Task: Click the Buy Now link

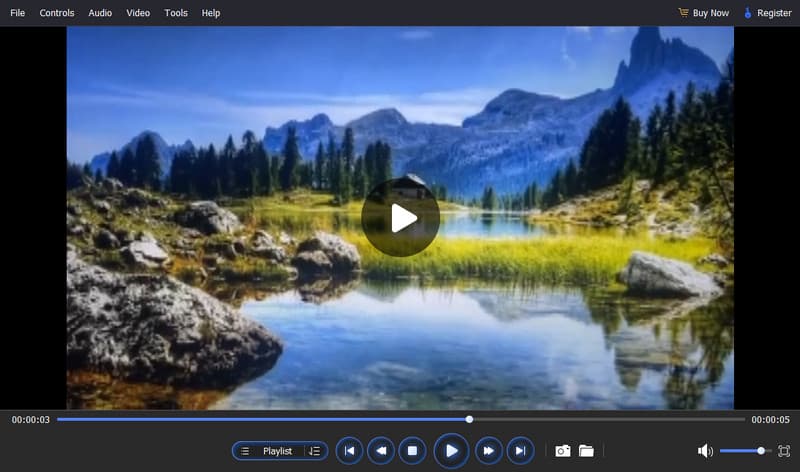Action: (711, 13)
